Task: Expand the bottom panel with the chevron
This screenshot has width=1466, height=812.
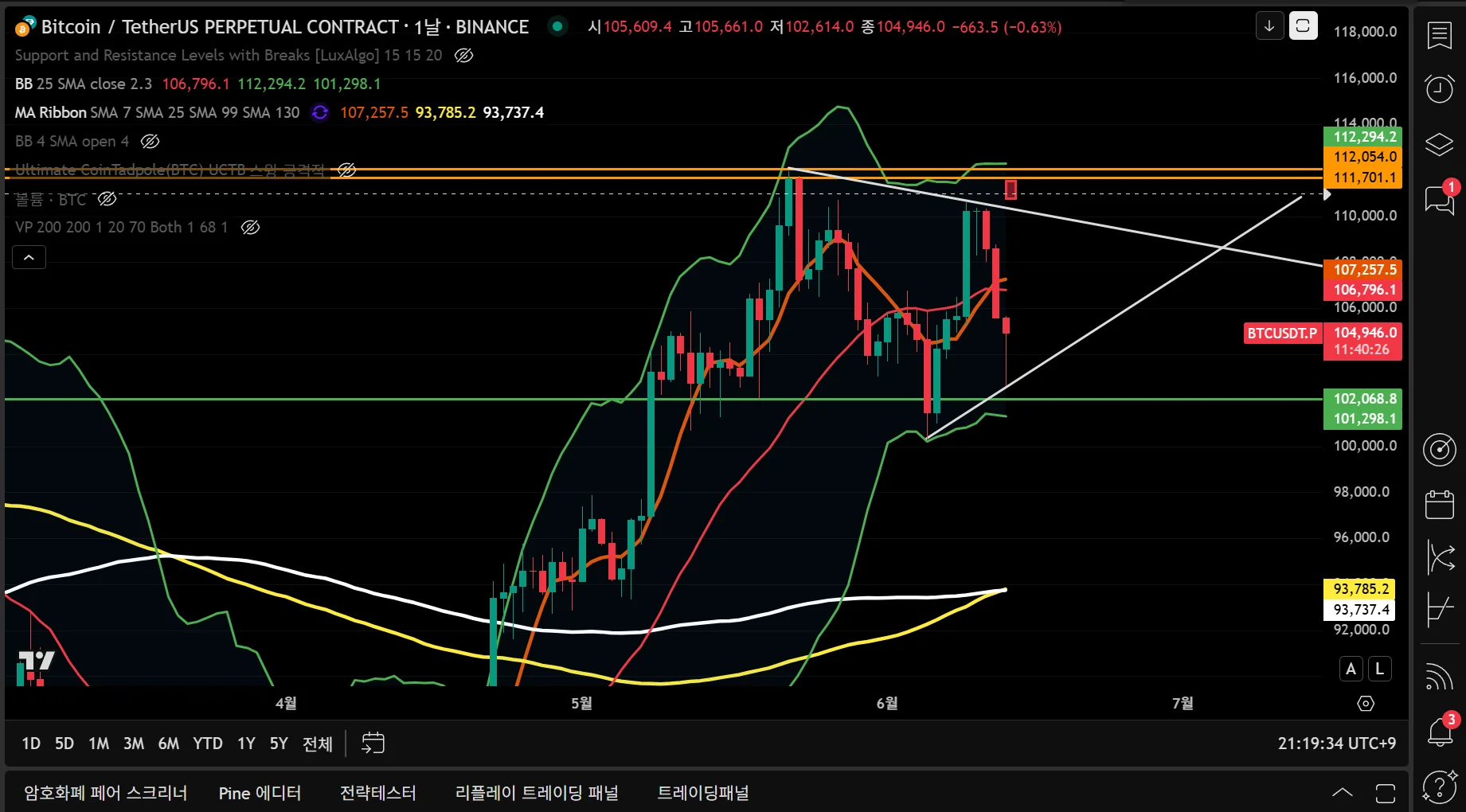Action: pos(1343,793)
